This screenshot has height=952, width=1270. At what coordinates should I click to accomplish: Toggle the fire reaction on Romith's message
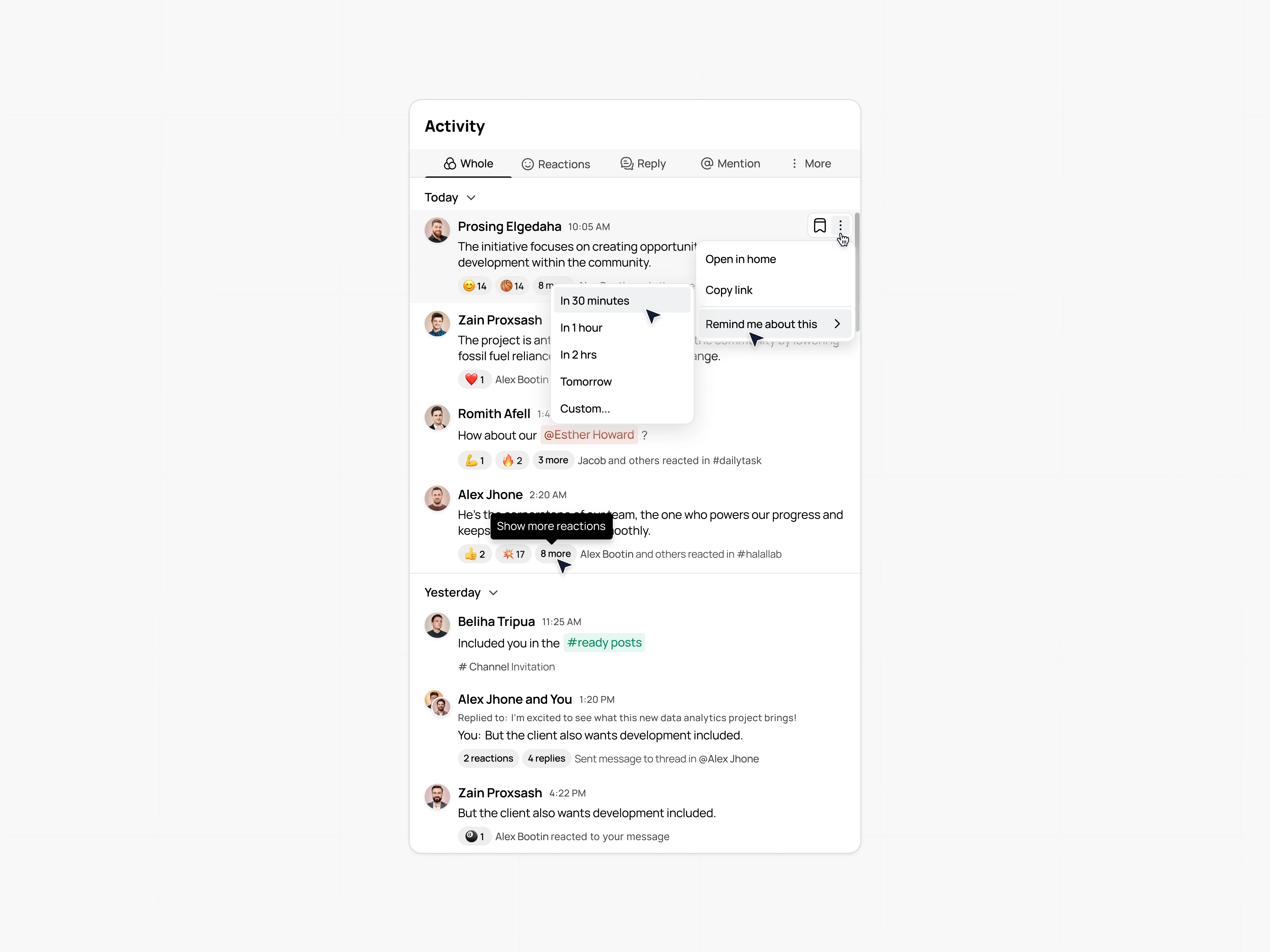pyautogui.click(x=511, y=460)
